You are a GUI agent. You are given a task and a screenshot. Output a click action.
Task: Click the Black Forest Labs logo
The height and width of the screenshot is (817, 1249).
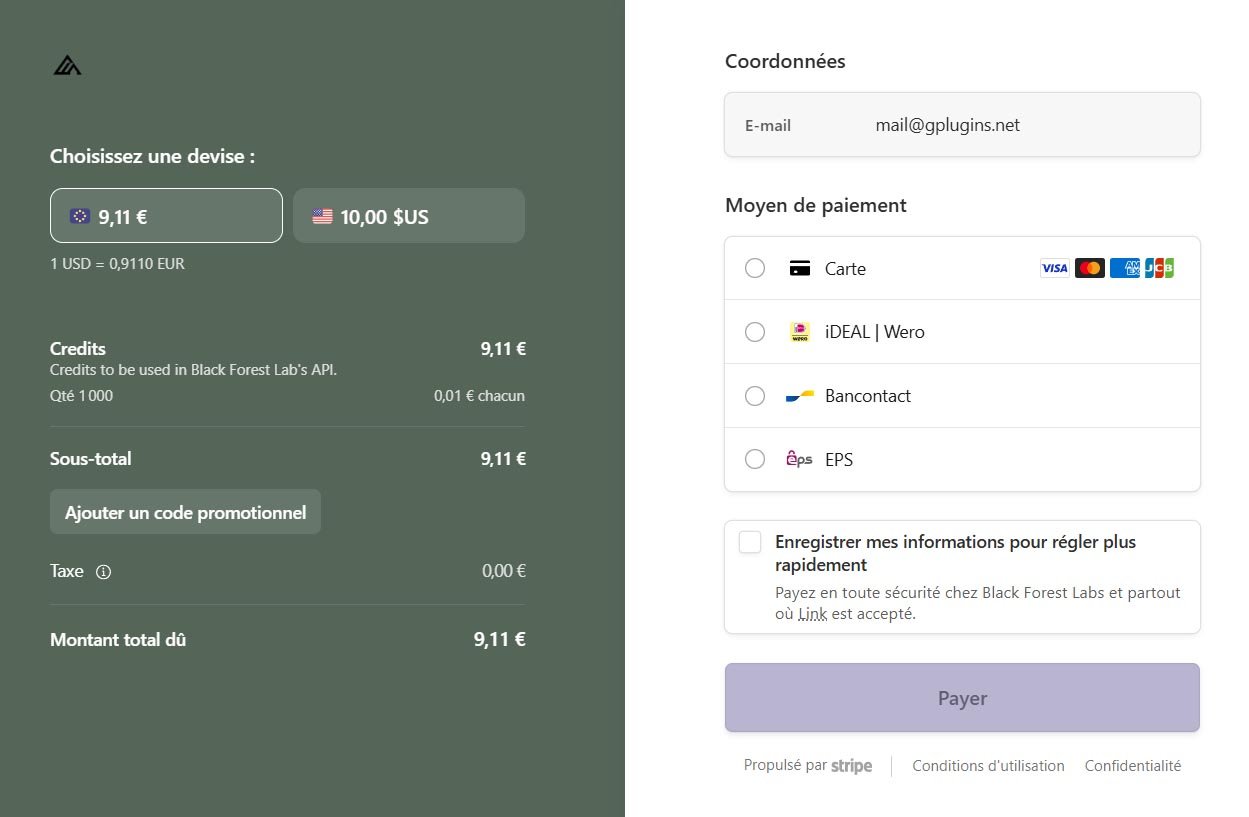(x=67, y=65)
